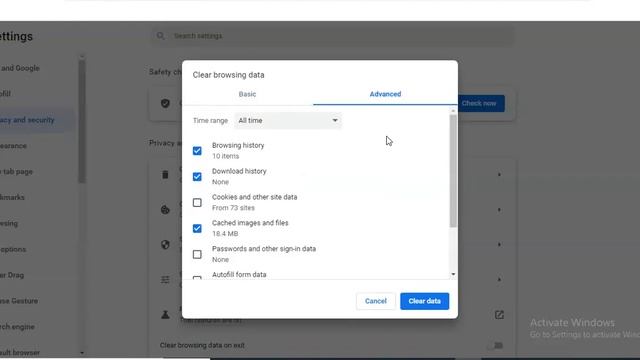Click the Cancel button
Image resolution: width=640 pixels, height=360 pixels.
click(x=376, y=301)
